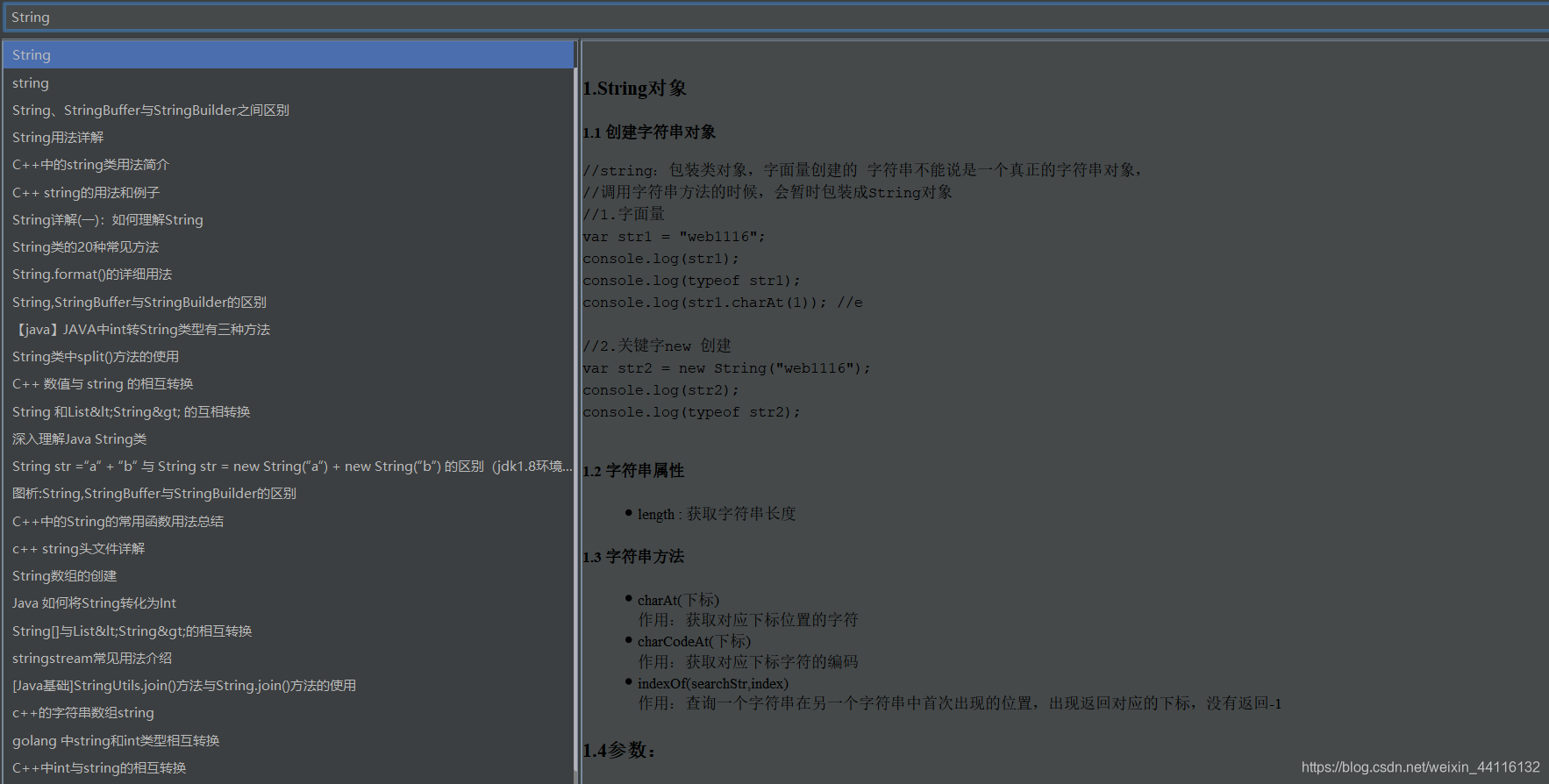Screen dimensions: 1549x784
Task: Open '深入理解Java String类' result
Action: pyautogui.click(x=289, y=438)
